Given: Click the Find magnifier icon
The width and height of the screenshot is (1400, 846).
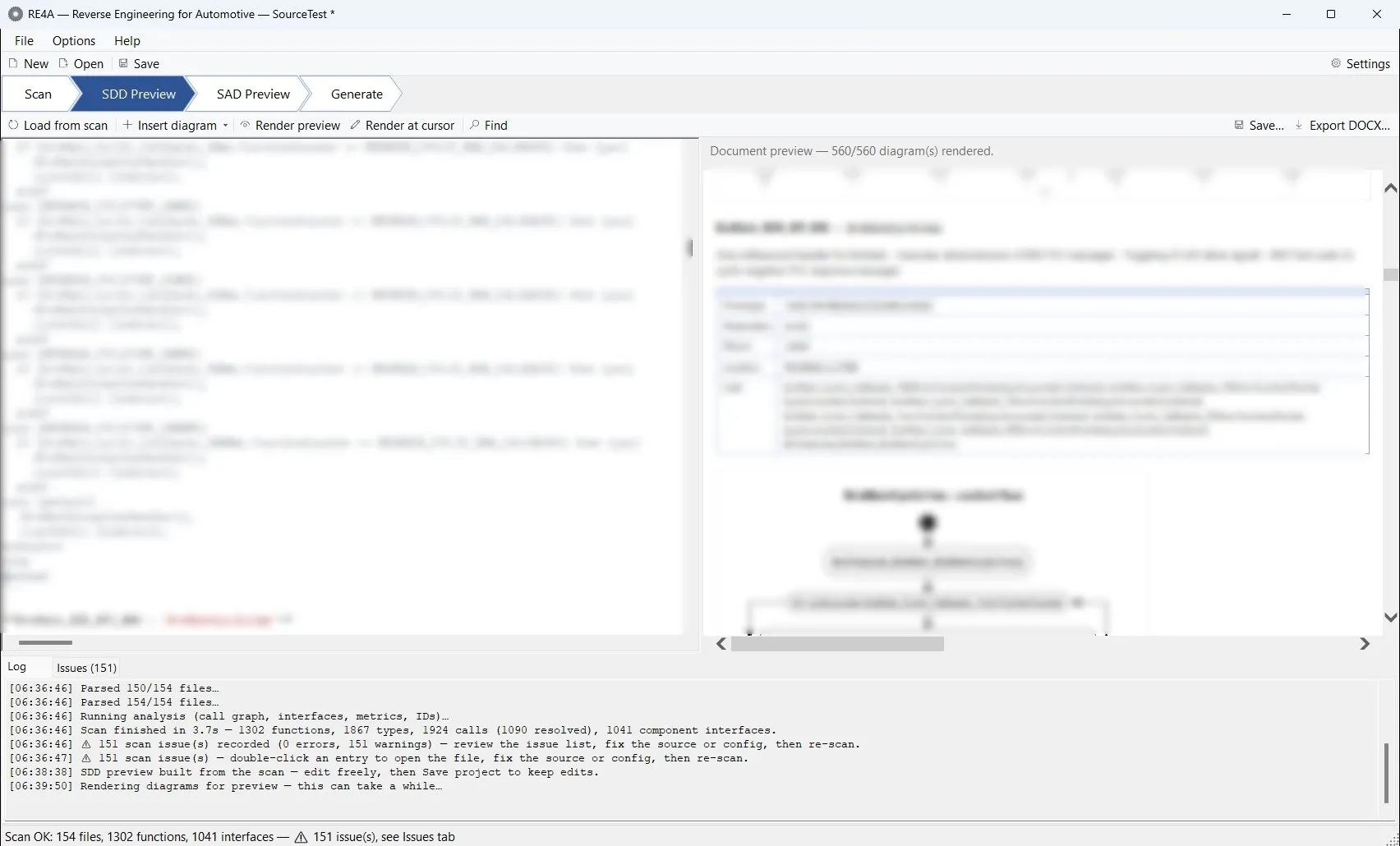Looking at the screenshot, I should 474,125.
